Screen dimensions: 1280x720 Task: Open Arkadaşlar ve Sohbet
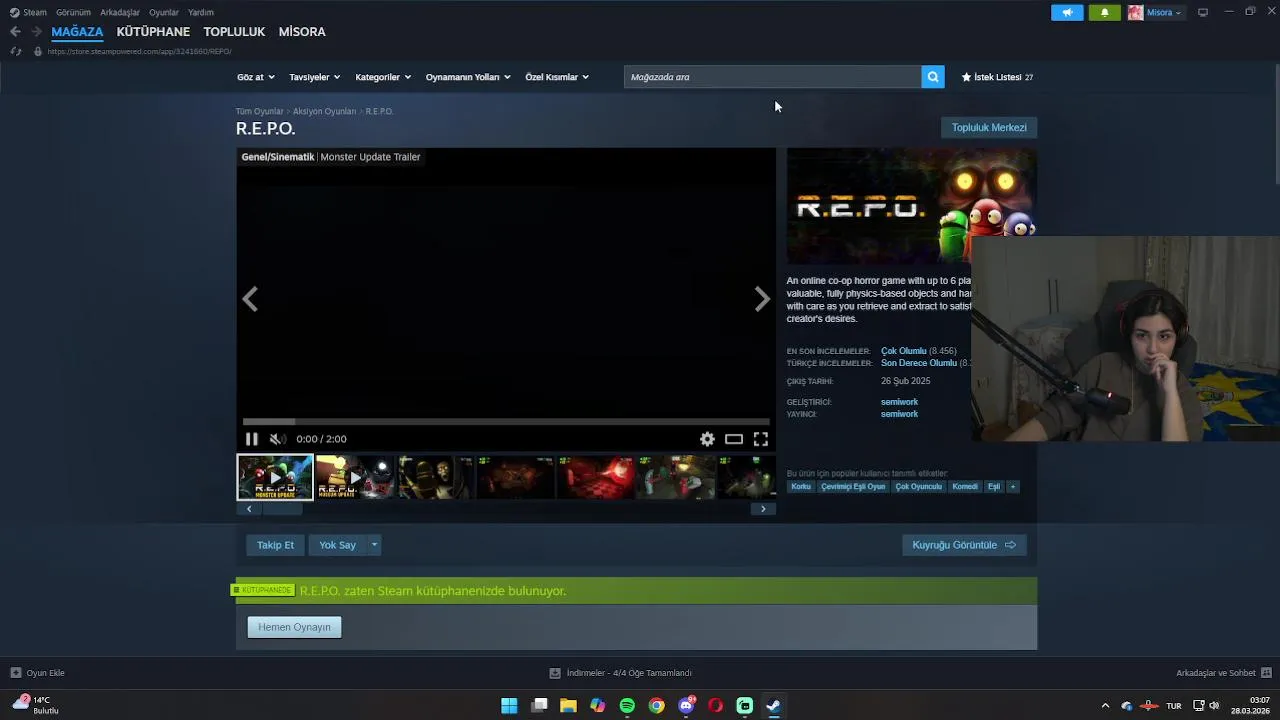(1224, 673)
